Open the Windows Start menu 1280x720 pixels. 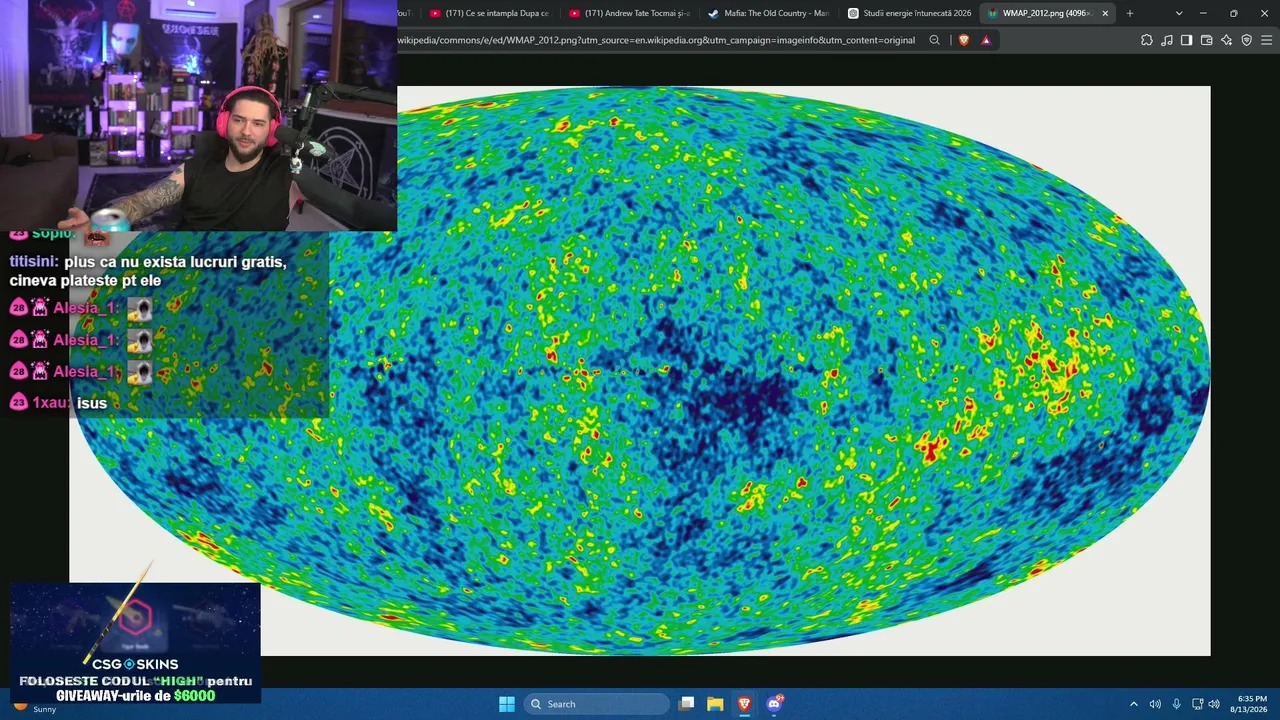click(507, 704)
